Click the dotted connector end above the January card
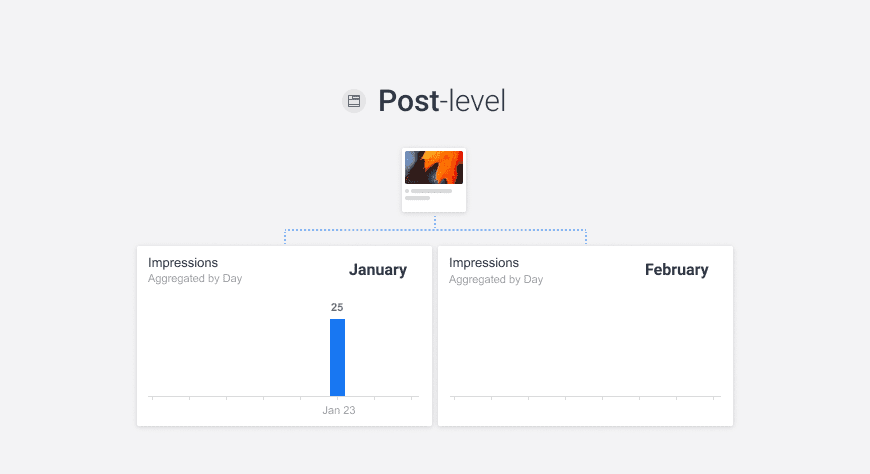This screenshot has height=474, width=870. click(x=285, y=239)
